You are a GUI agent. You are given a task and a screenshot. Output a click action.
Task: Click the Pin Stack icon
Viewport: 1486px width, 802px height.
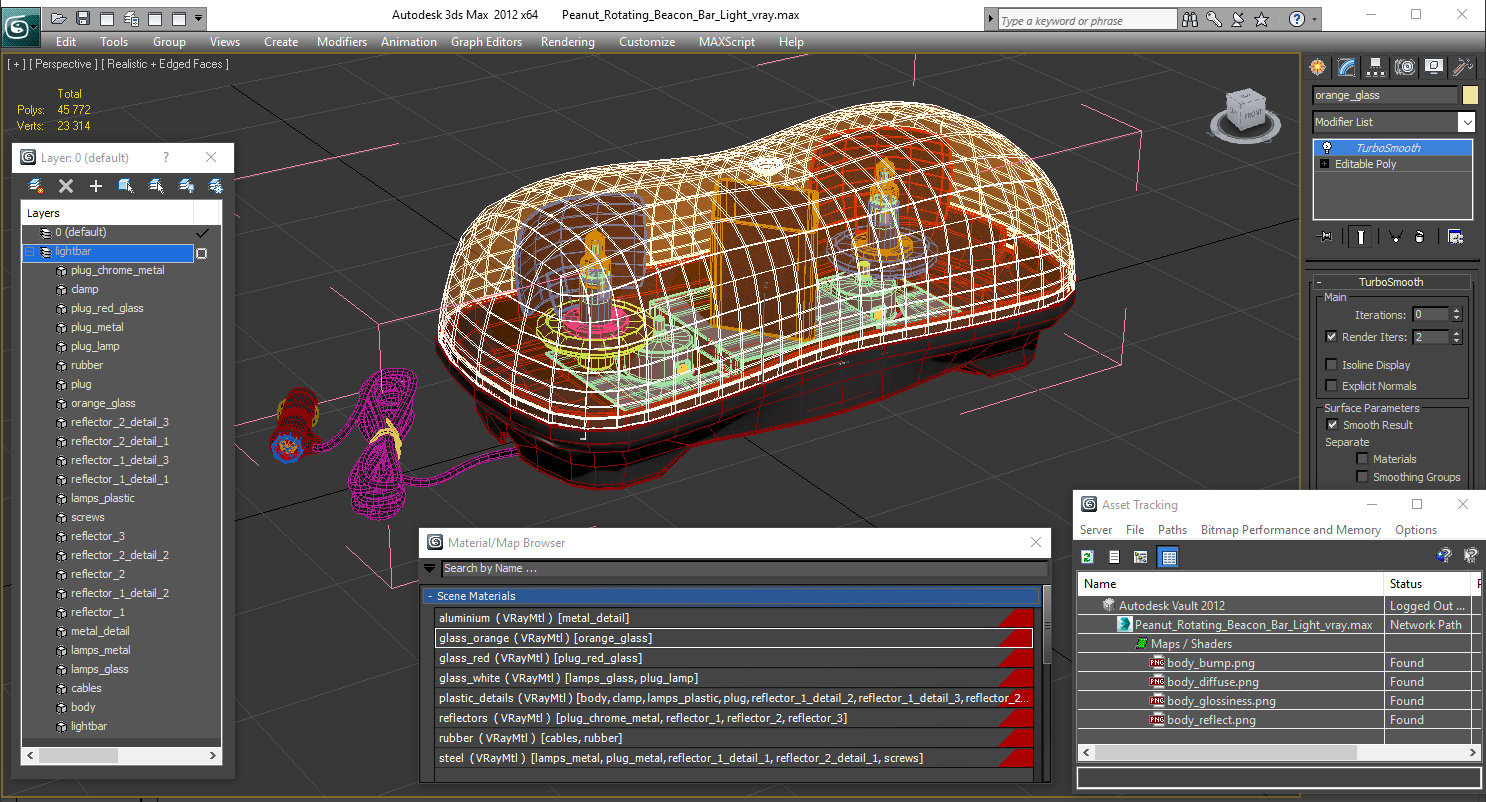1327,237
